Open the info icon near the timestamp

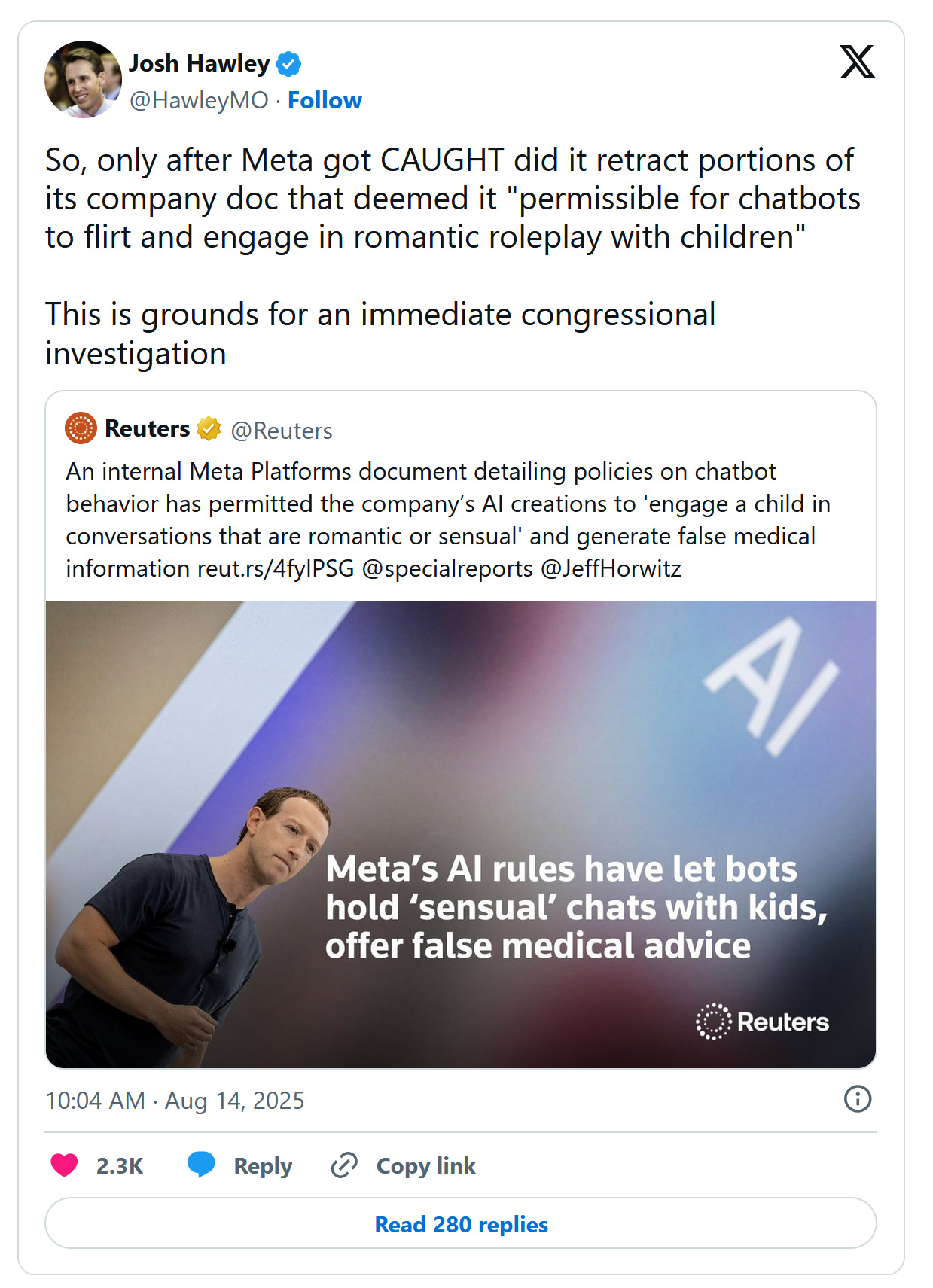(x=857, y=1099)
